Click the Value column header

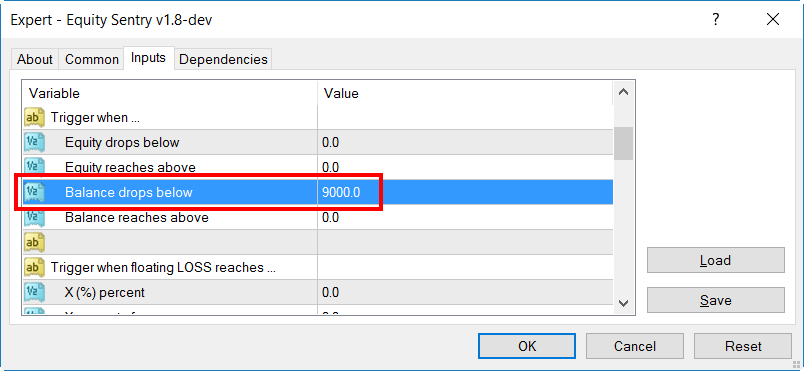465,93
